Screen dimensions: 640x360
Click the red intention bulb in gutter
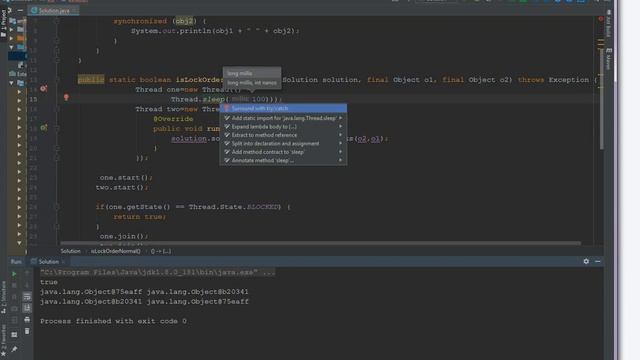66,98
